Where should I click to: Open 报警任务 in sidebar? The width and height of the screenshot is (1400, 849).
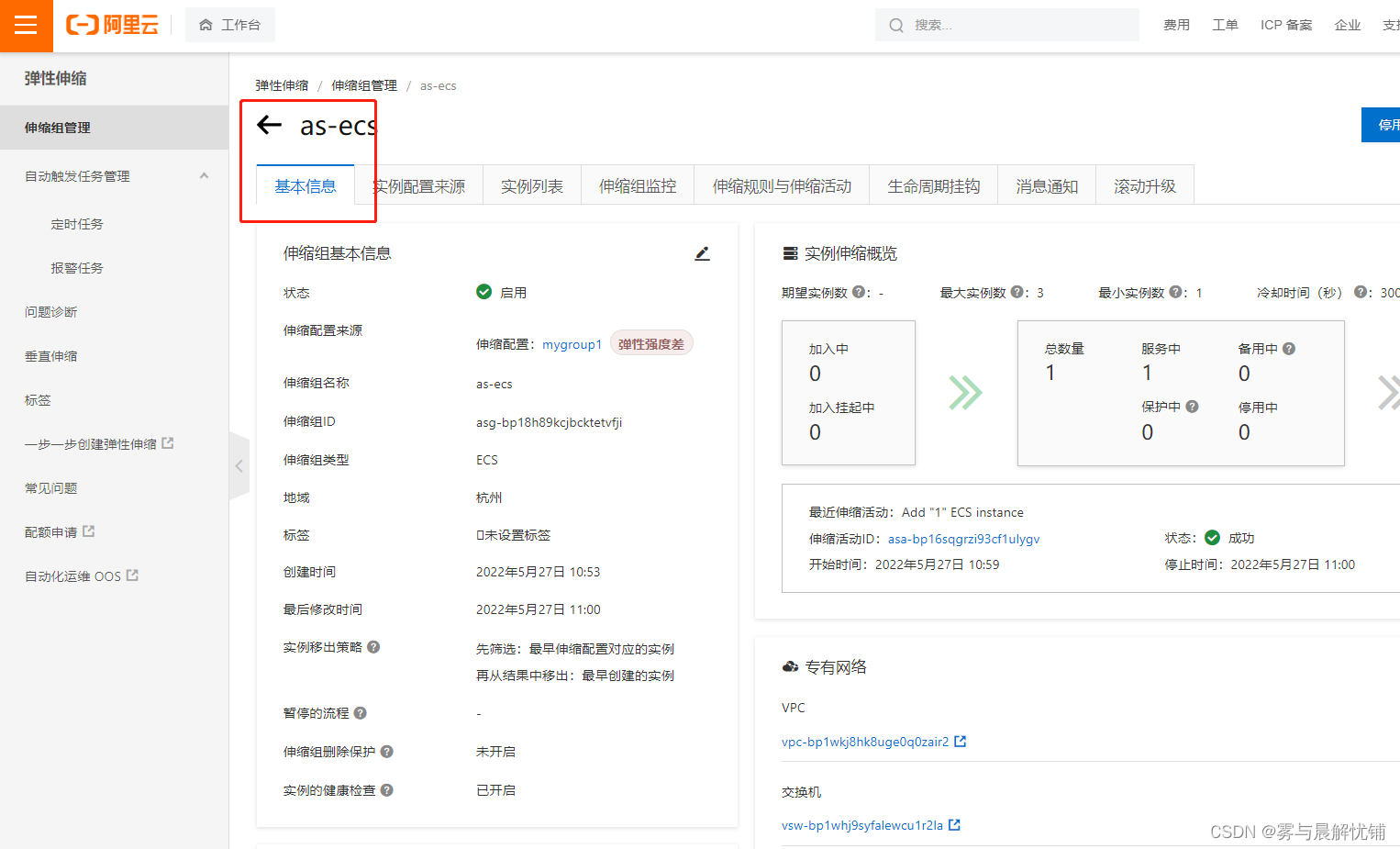[77, 268]
